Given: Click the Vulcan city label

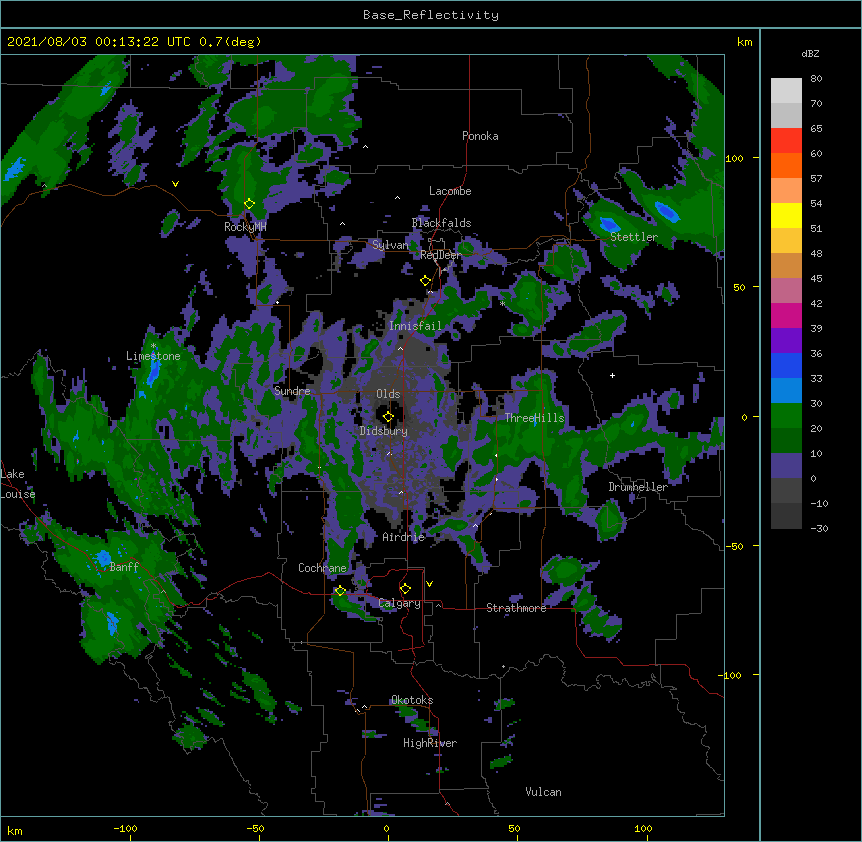Looking at the screenshot, I should tap(543, 792).
